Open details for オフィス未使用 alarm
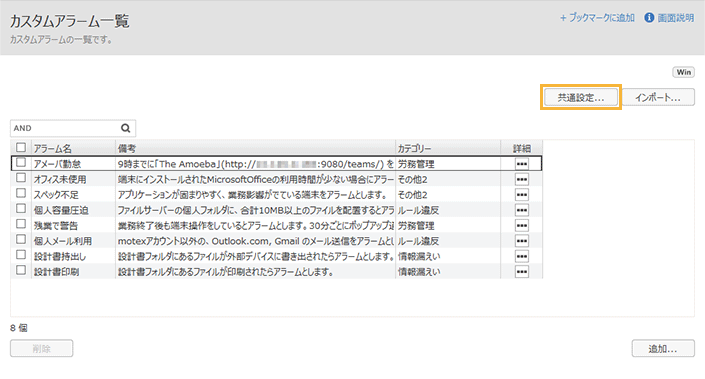Screen dimensions: 705x379 [x=522, y=179]
